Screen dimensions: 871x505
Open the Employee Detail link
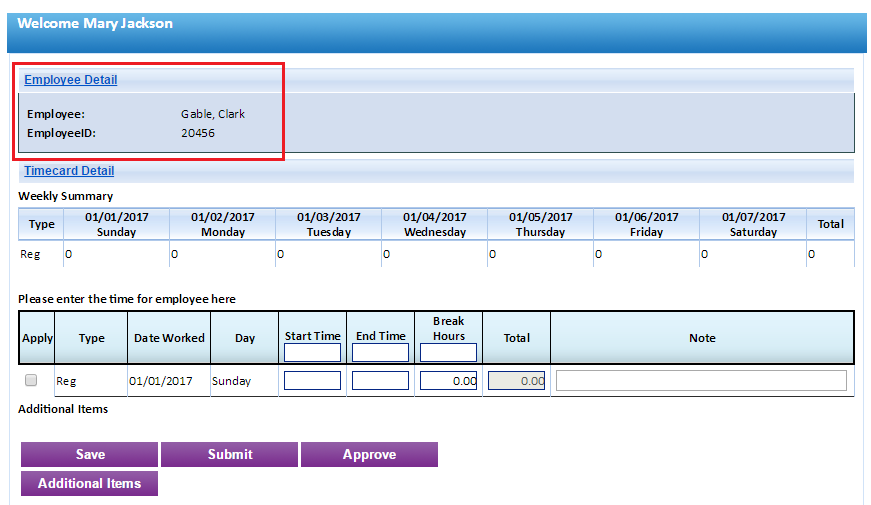(x=71, y=79)
